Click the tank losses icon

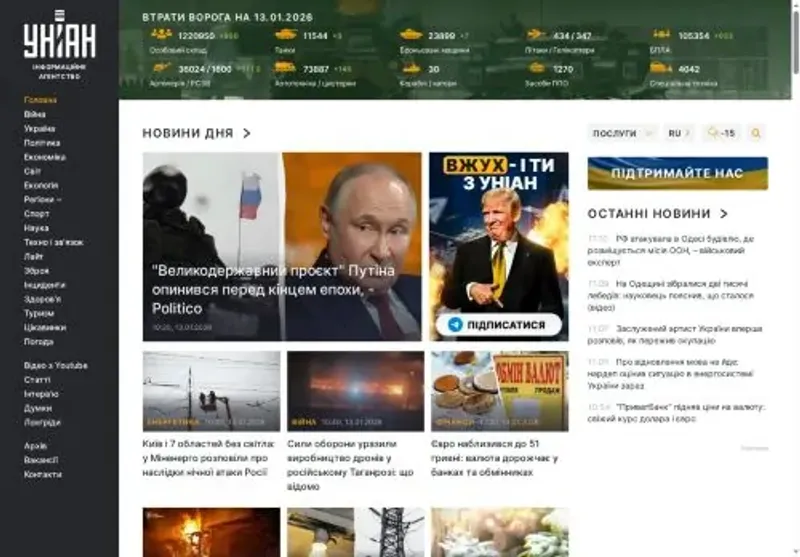point(286,35)
